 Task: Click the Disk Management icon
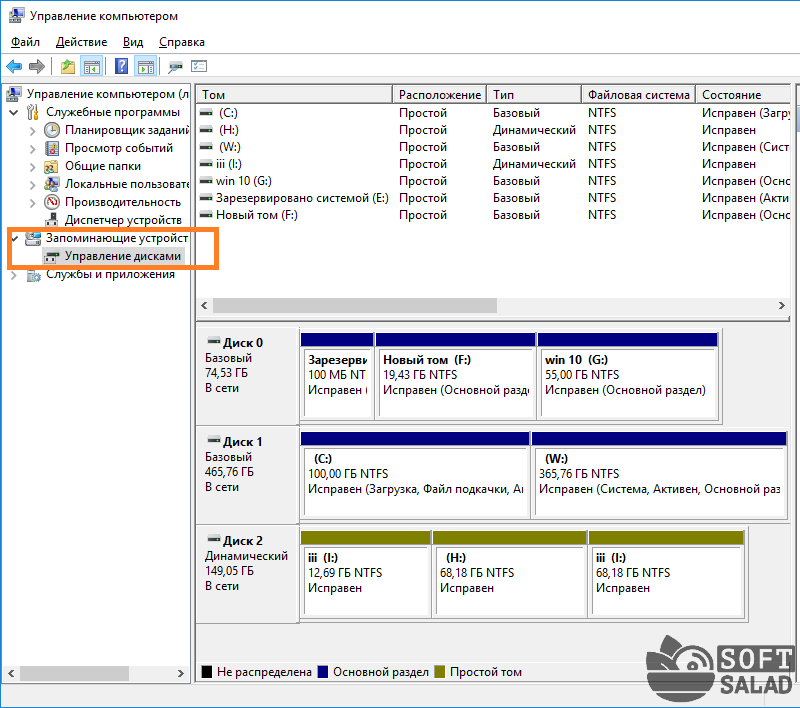[52, 256]
